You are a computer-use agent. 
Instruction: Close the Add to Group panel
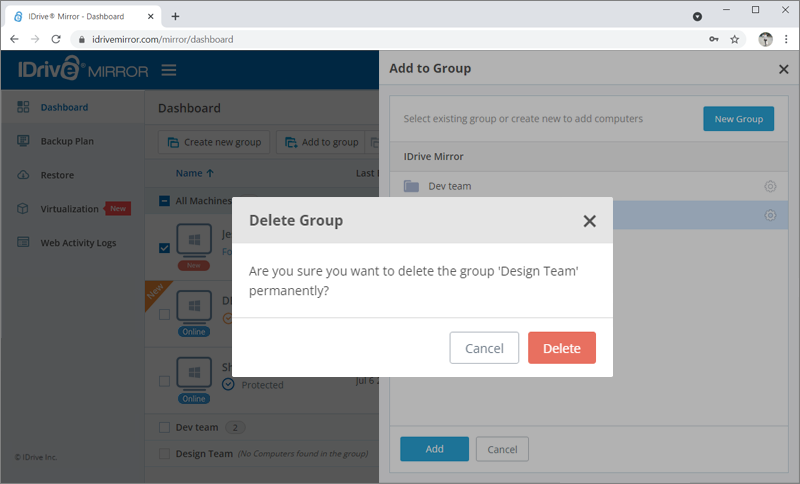(x=783, y=69)
